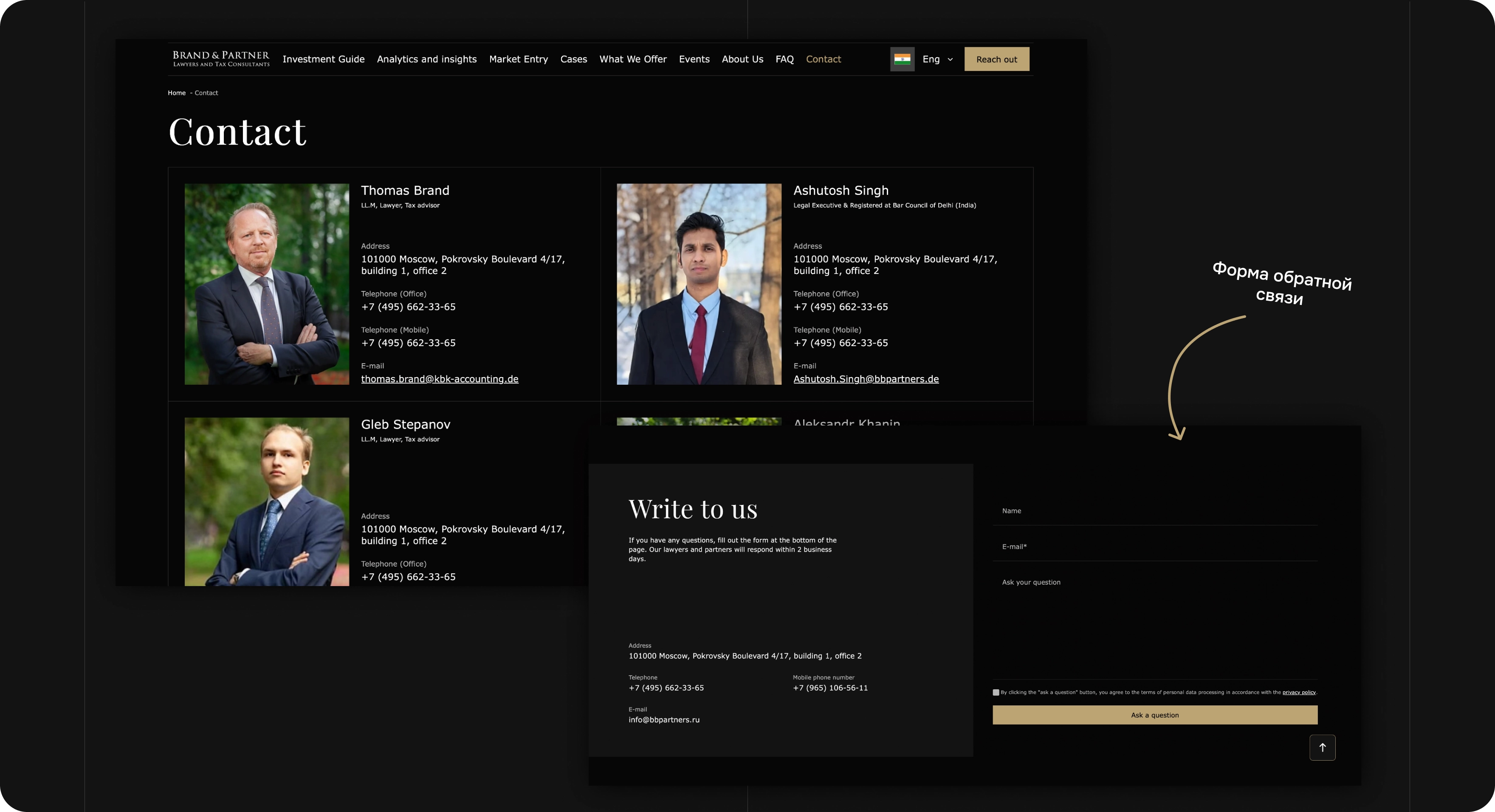Viewport: 1495px width, 812px height.
Task: Click the Brand & Partner logo
Action: 221,59
